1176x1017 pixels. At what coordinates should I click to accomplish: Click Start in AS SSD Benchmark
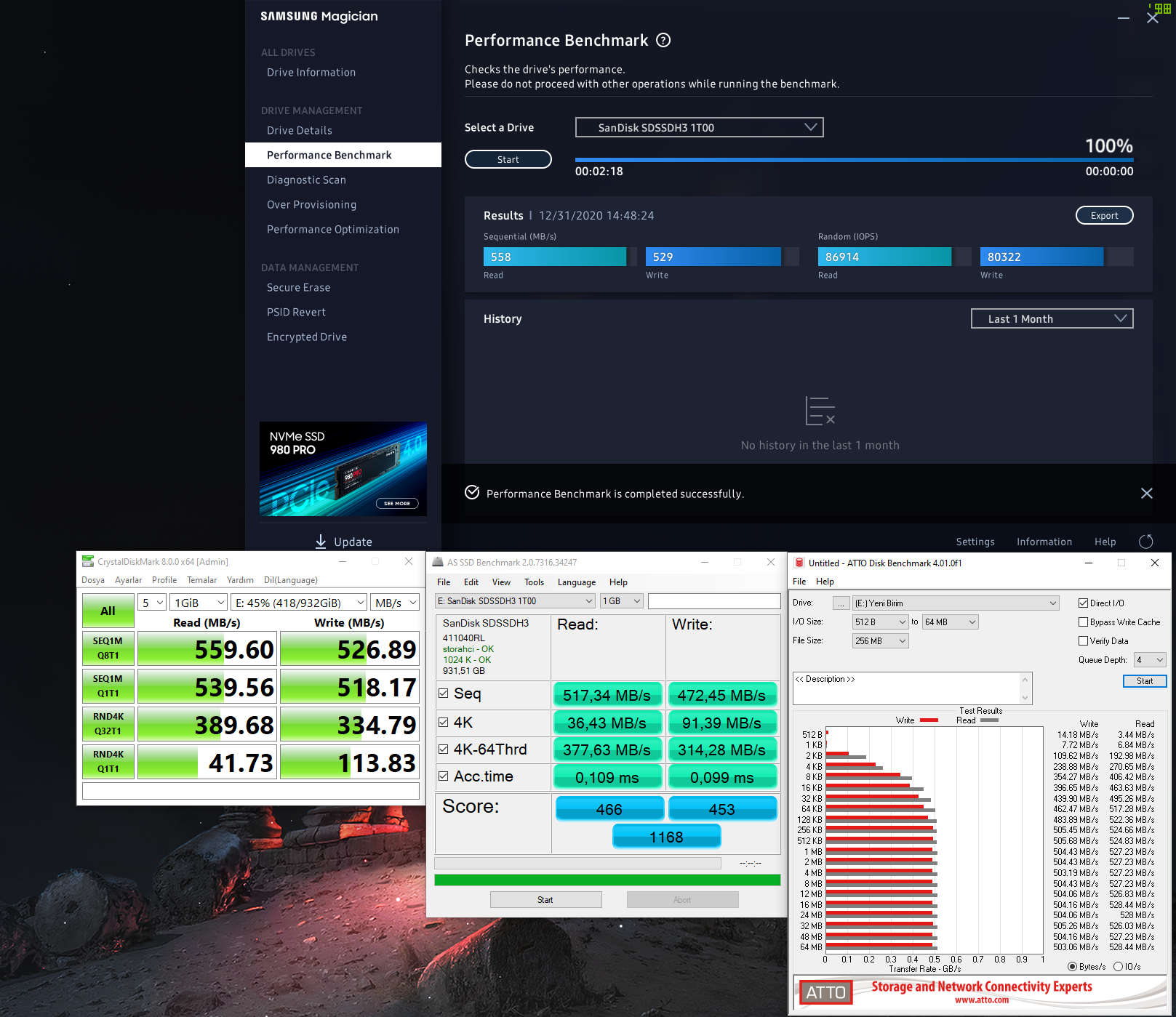pyautogui.click(x=545, y=900)
